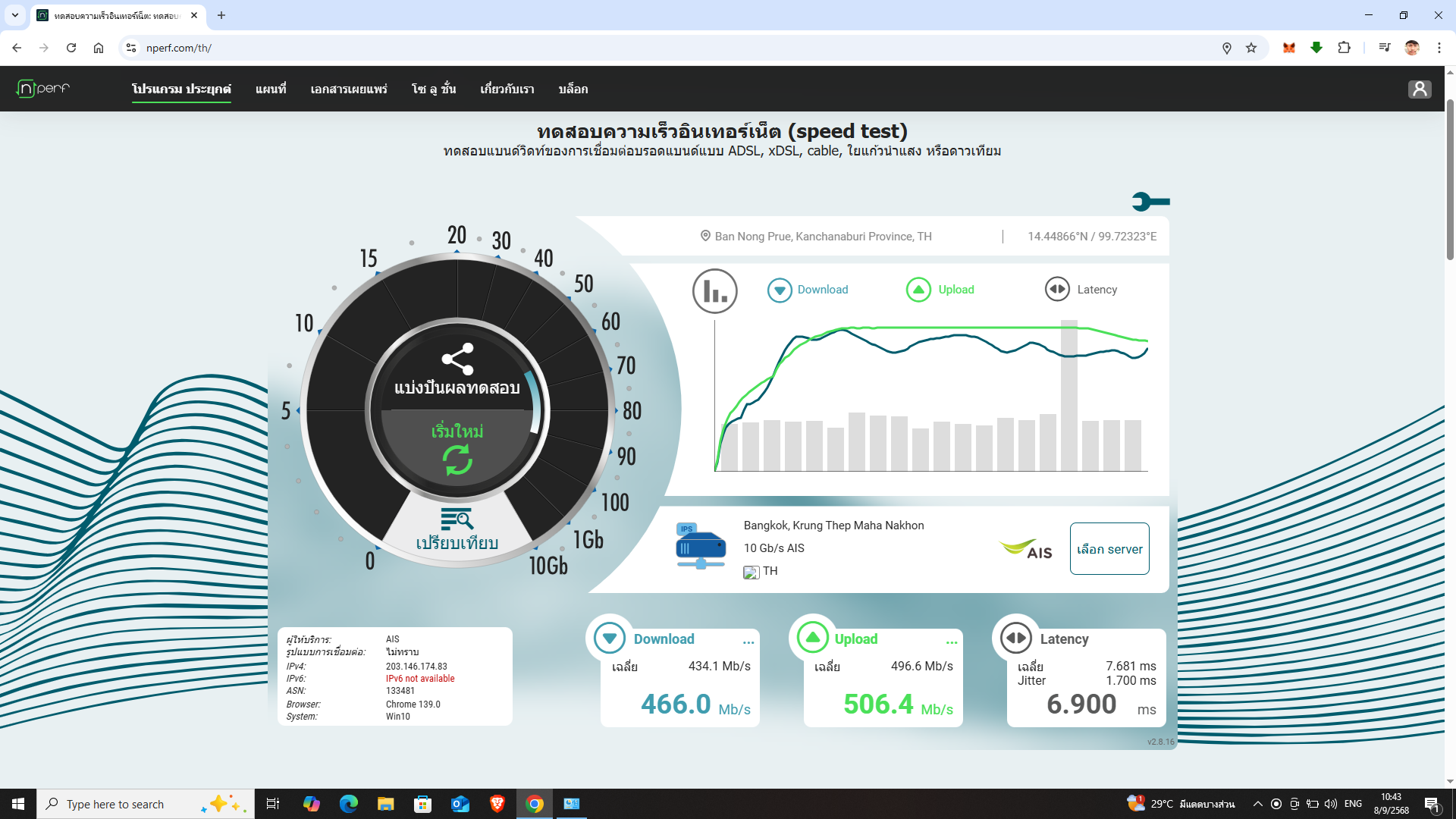This screenshot has width=1456, height=819.
Task: Open the แผนที่ menu item
Action: point(271,89)
